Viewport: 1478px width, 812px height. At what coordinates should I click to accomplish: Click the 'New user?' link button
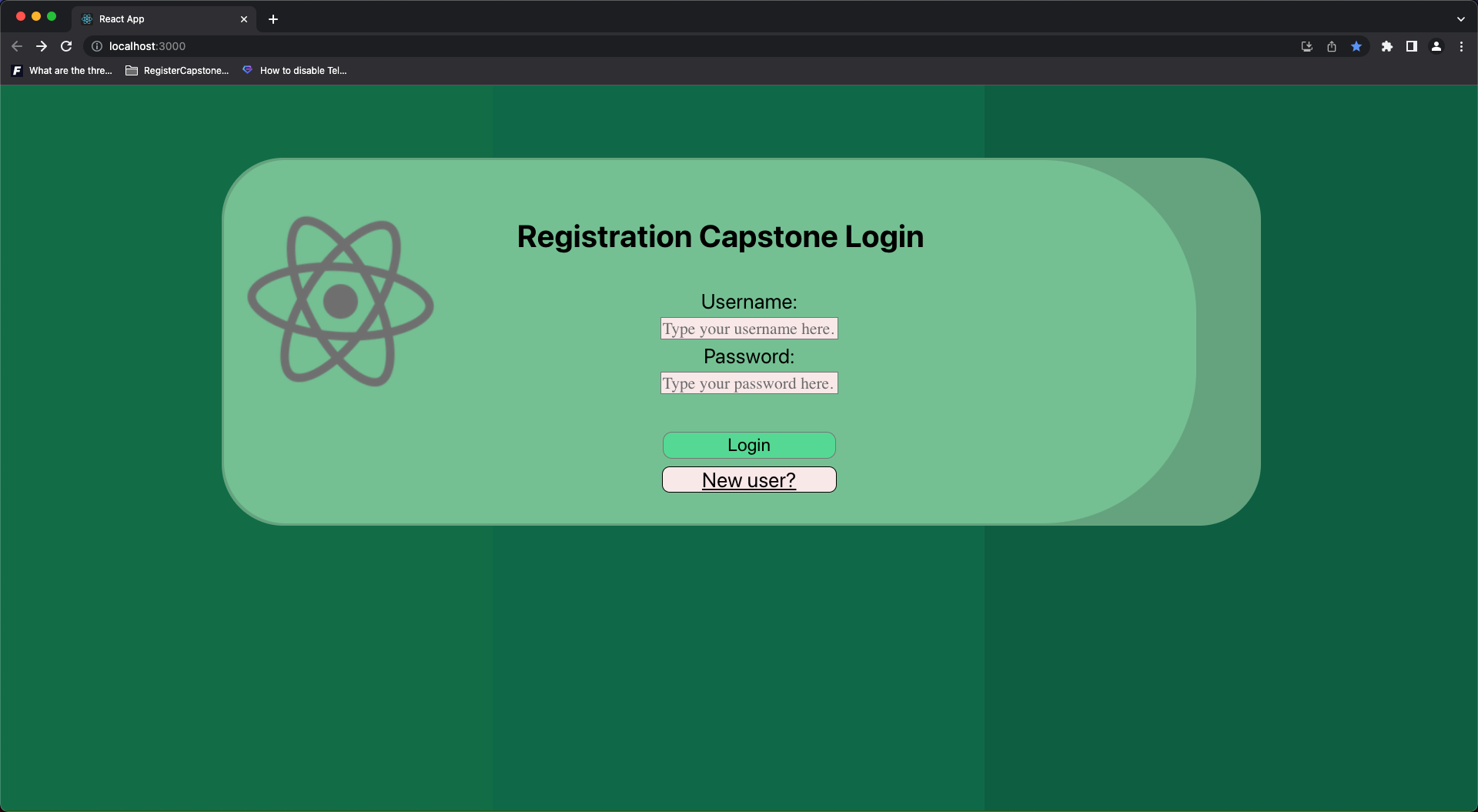pos(749,480)
